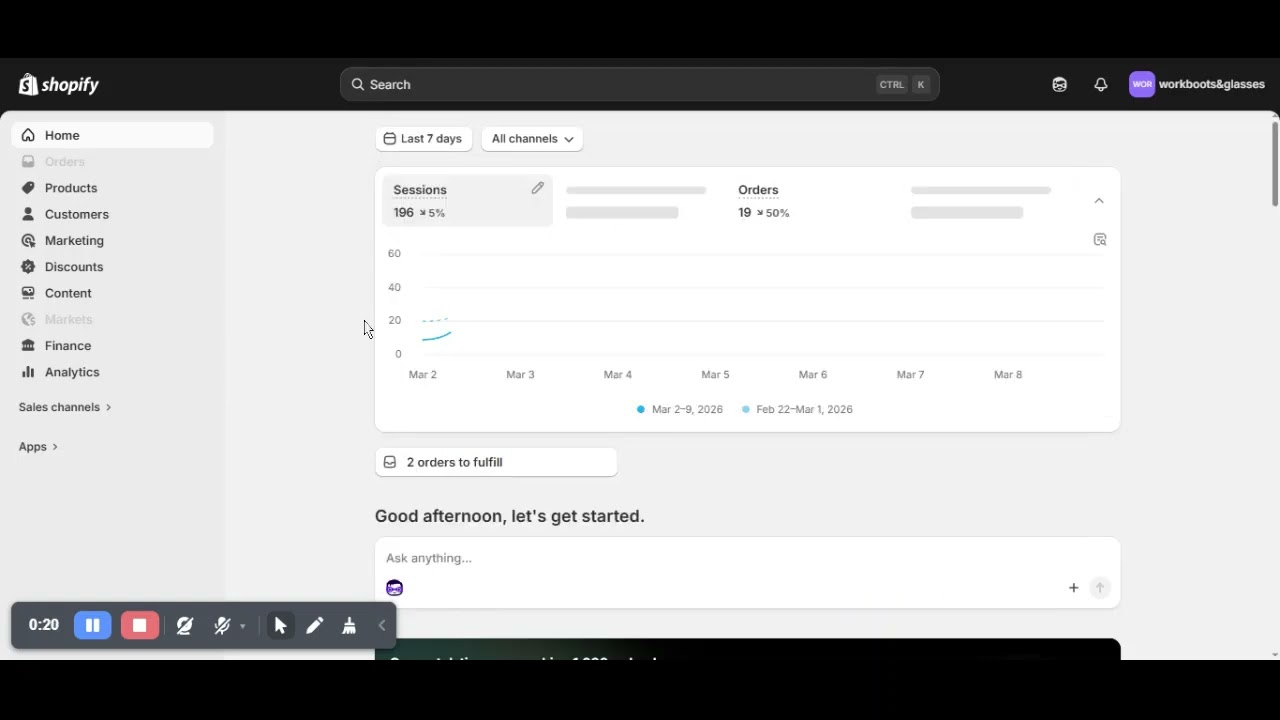Click the send arrow button in ask box

(x=1100, y=588)
